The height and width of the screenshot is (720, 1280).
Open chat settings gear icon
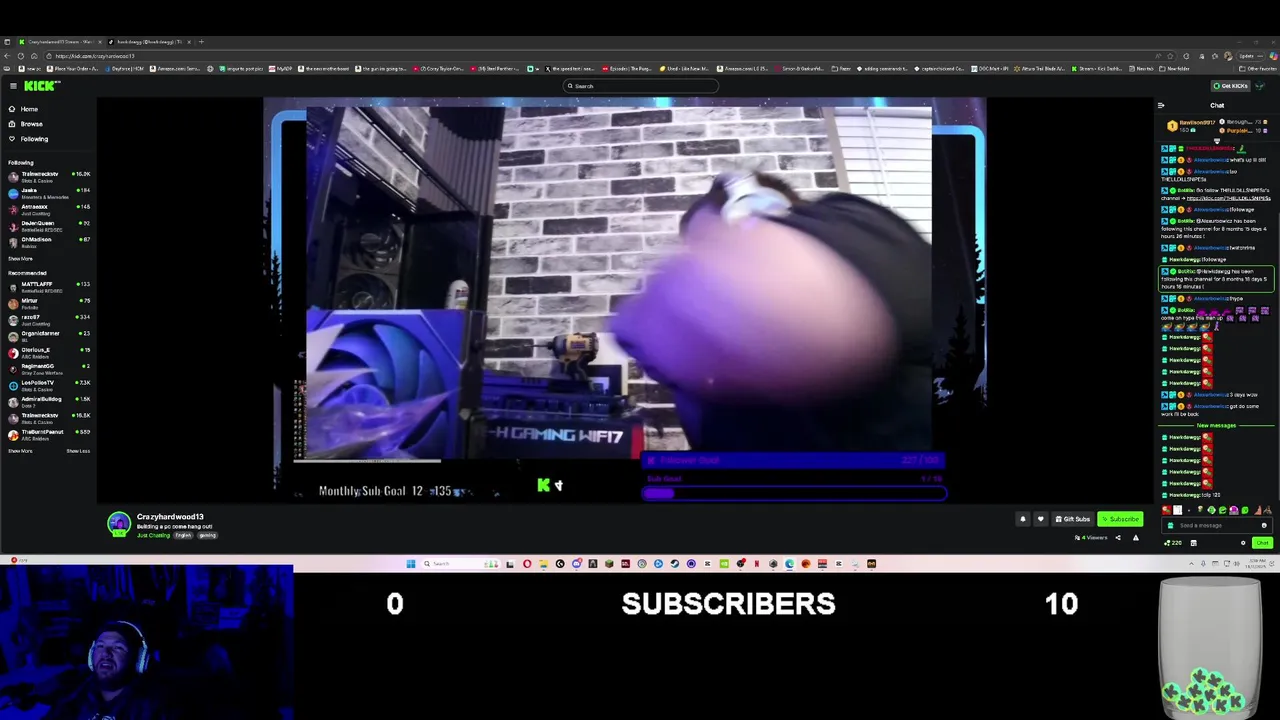tap(1243, 543)
